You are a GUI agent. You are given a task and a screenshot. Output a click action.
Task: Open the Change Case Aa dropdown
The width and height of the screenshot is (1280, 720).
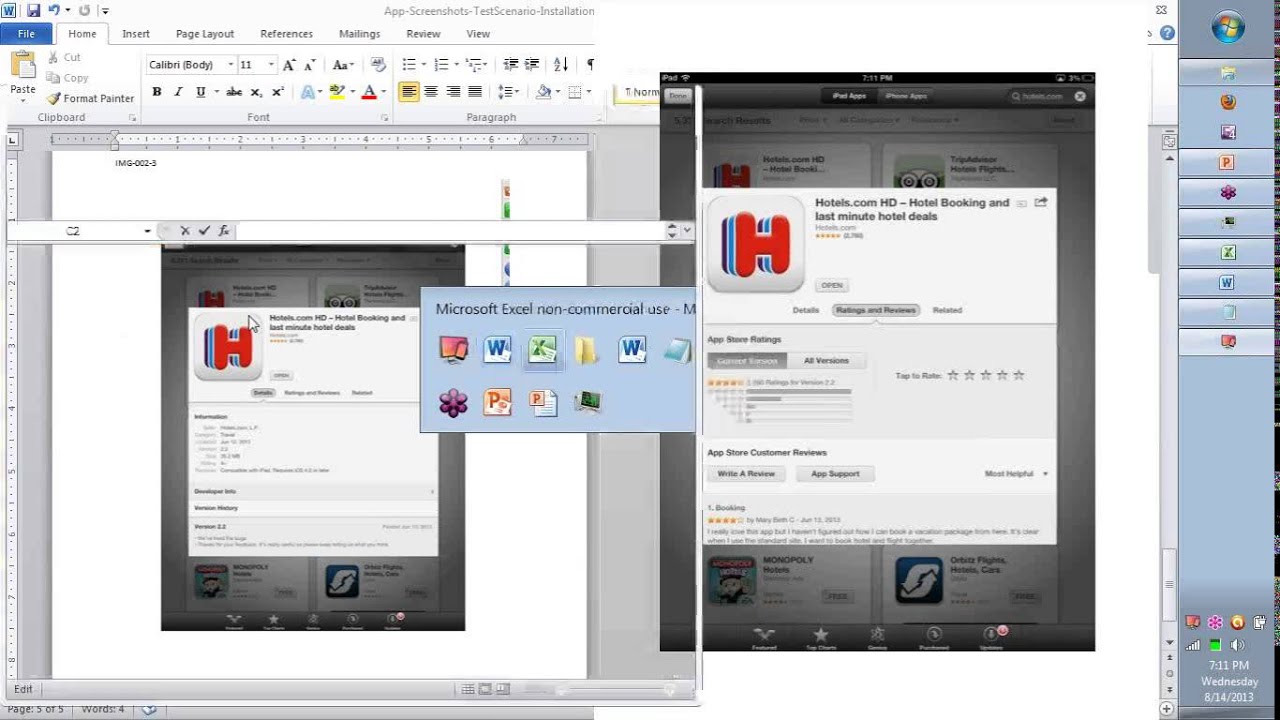(x=343, y=65)
